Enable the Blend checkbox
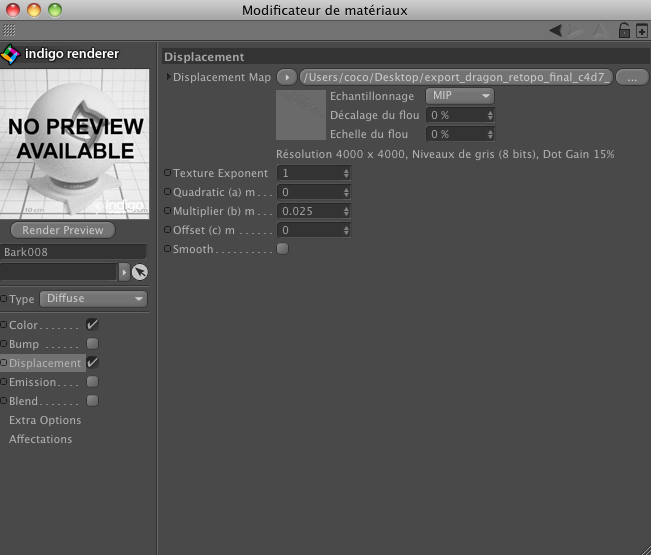 point(92,401)
